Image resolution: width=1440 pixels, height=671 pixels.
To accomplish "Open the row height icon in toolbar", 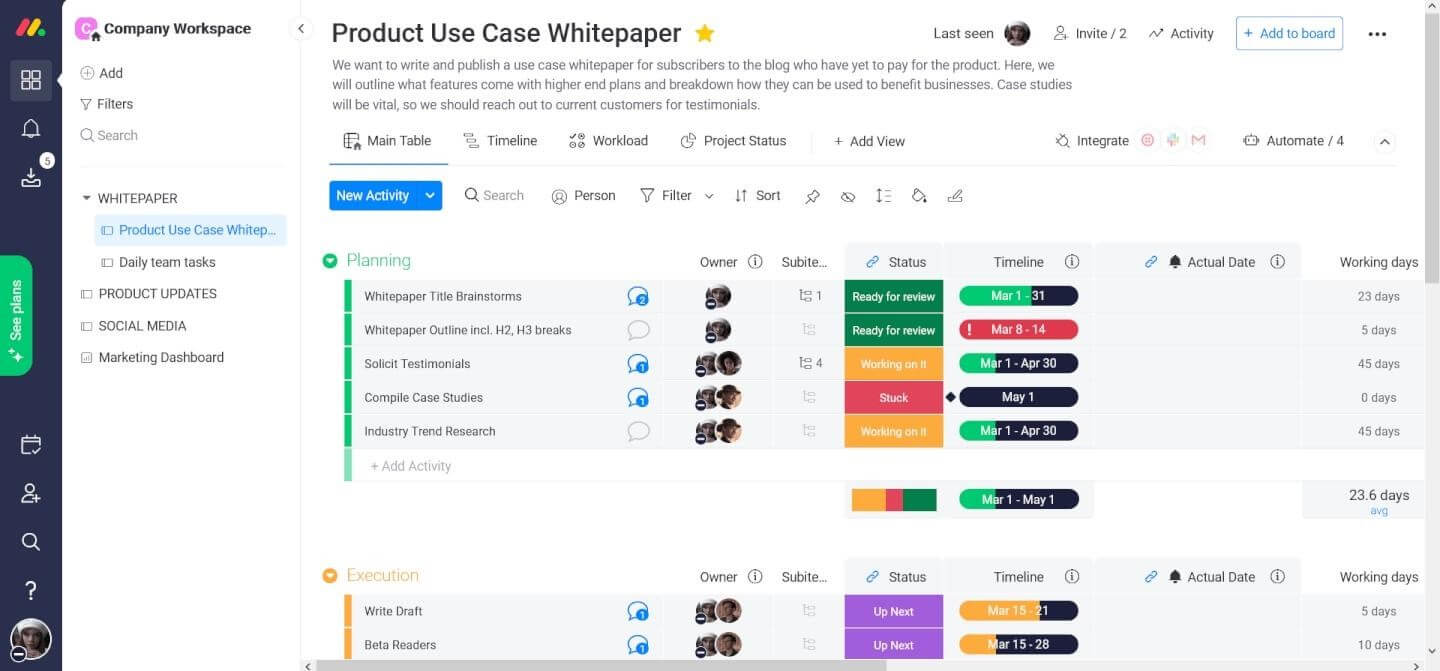I will pyautogui.click(x=883, y=196).
